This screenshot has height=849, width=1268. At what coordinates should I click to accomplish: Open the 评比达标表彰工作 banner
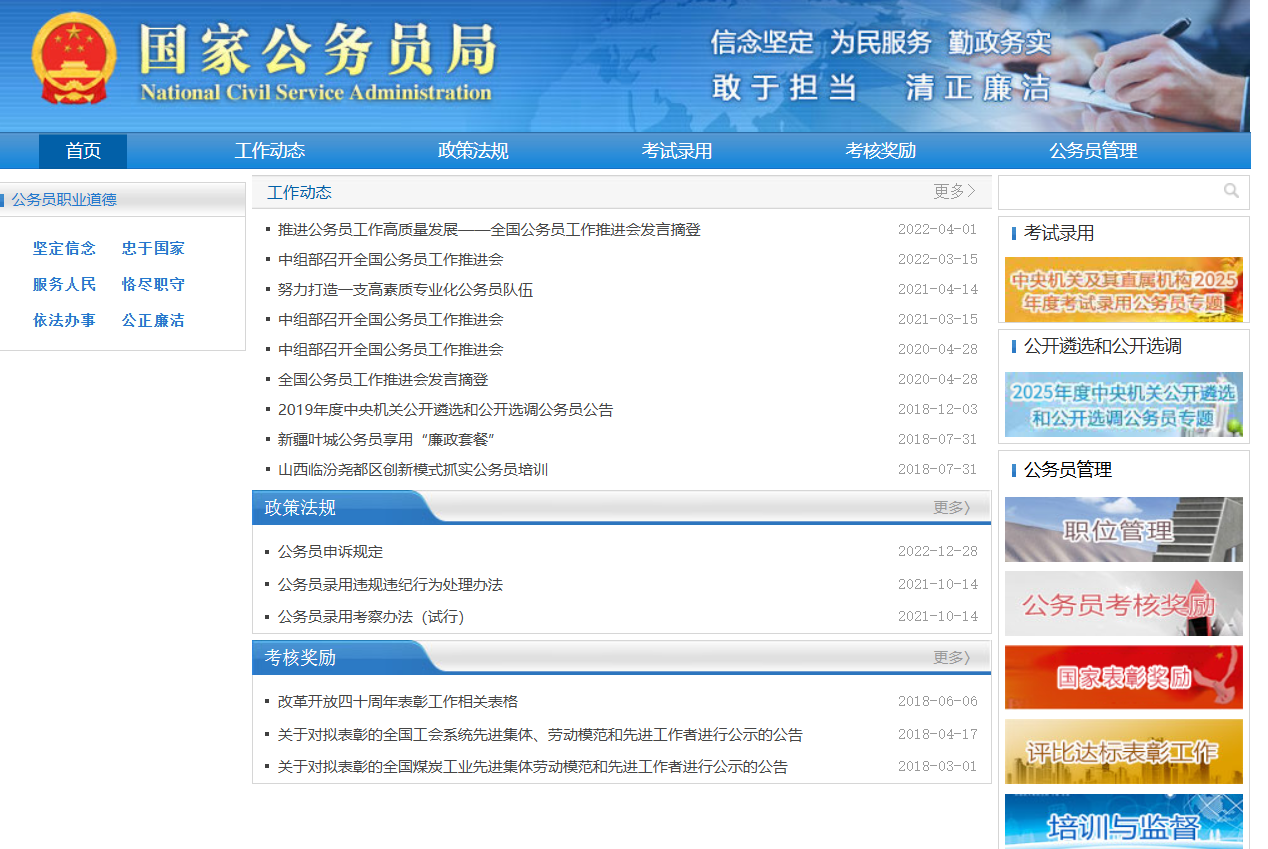[x=1123, y=751]
